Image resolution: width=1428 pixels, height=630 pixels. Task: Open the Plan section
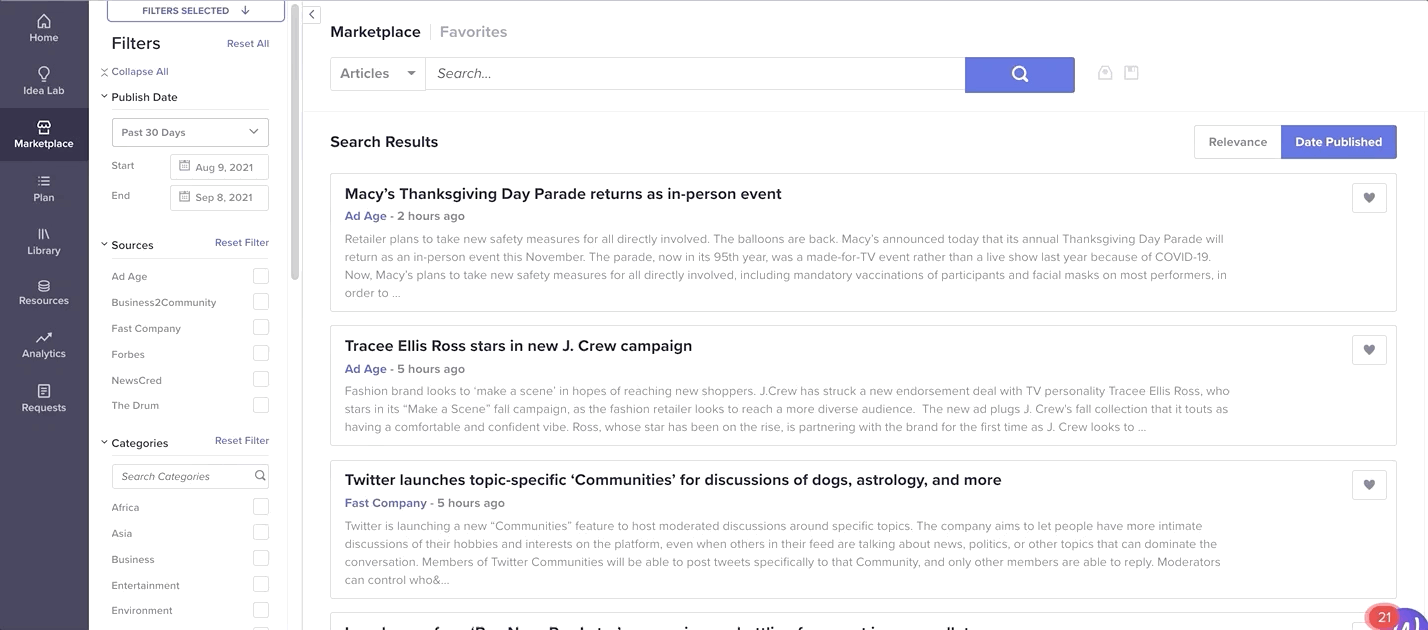pos(44,188)
